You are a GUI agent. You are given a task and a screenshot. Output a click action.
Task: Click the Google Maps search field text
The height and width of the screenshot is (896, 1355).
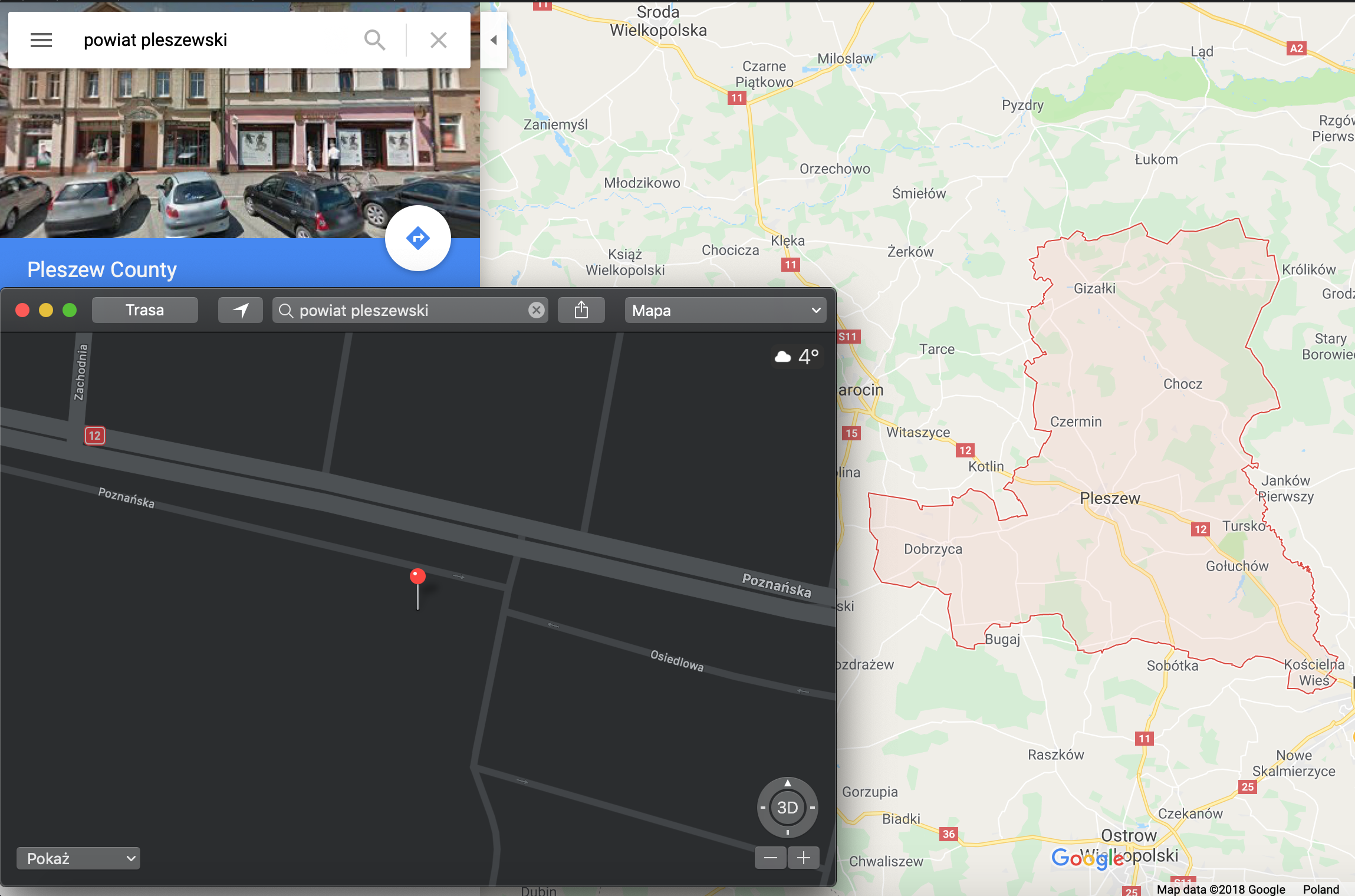tap(156, 40)
